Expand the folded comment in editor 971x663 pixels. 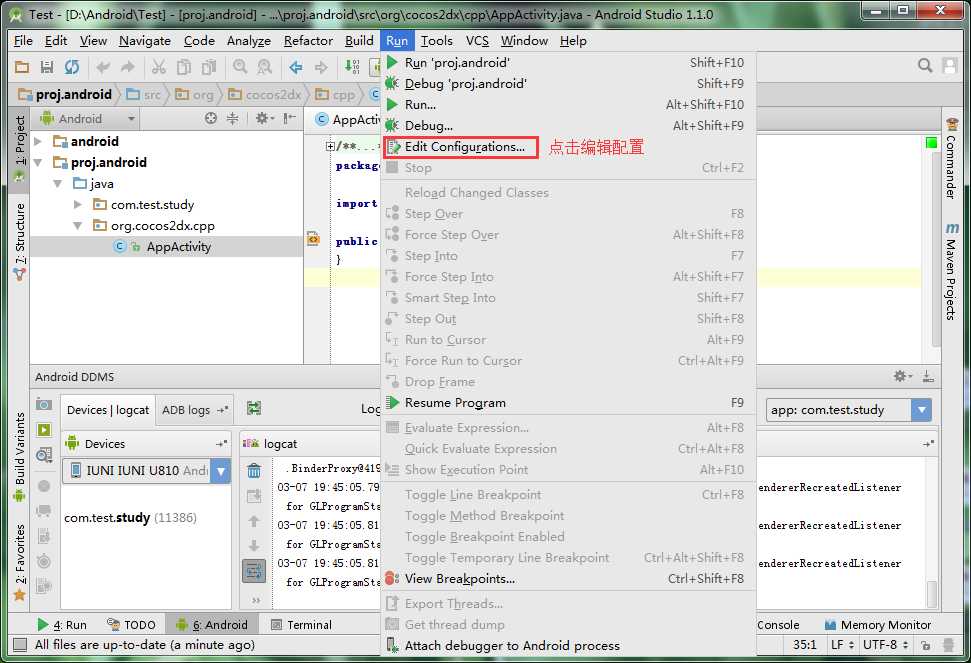coord(330,147)
